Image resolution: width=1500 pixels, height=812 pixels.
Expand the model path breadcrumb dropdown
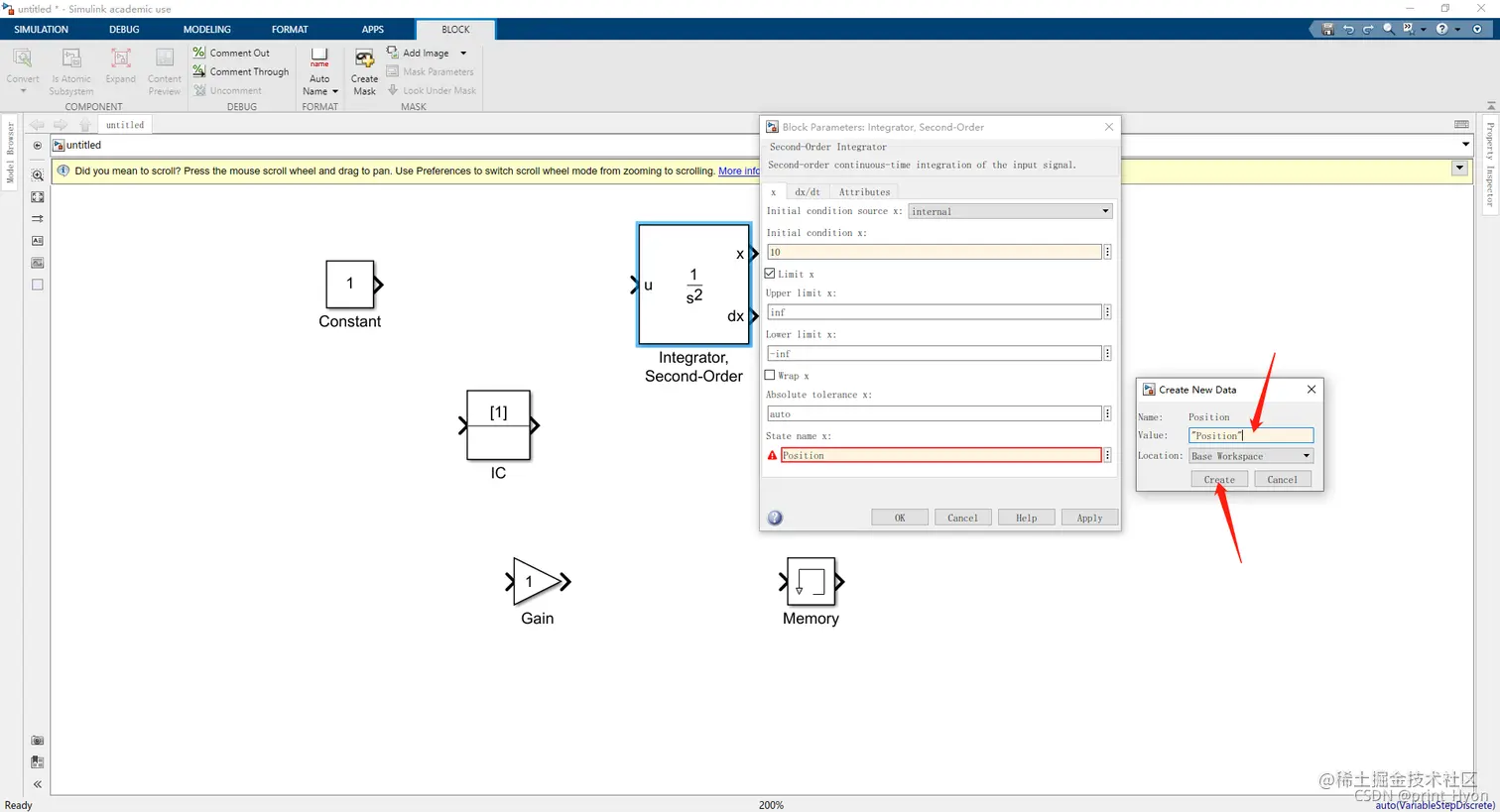[x=1465, y=145]
